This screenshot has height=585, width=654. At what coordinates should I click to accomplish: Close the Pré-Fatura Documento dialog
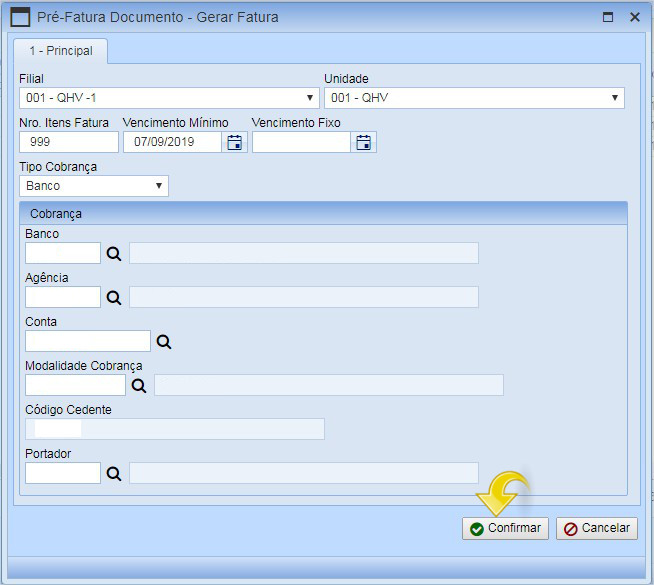634,17
